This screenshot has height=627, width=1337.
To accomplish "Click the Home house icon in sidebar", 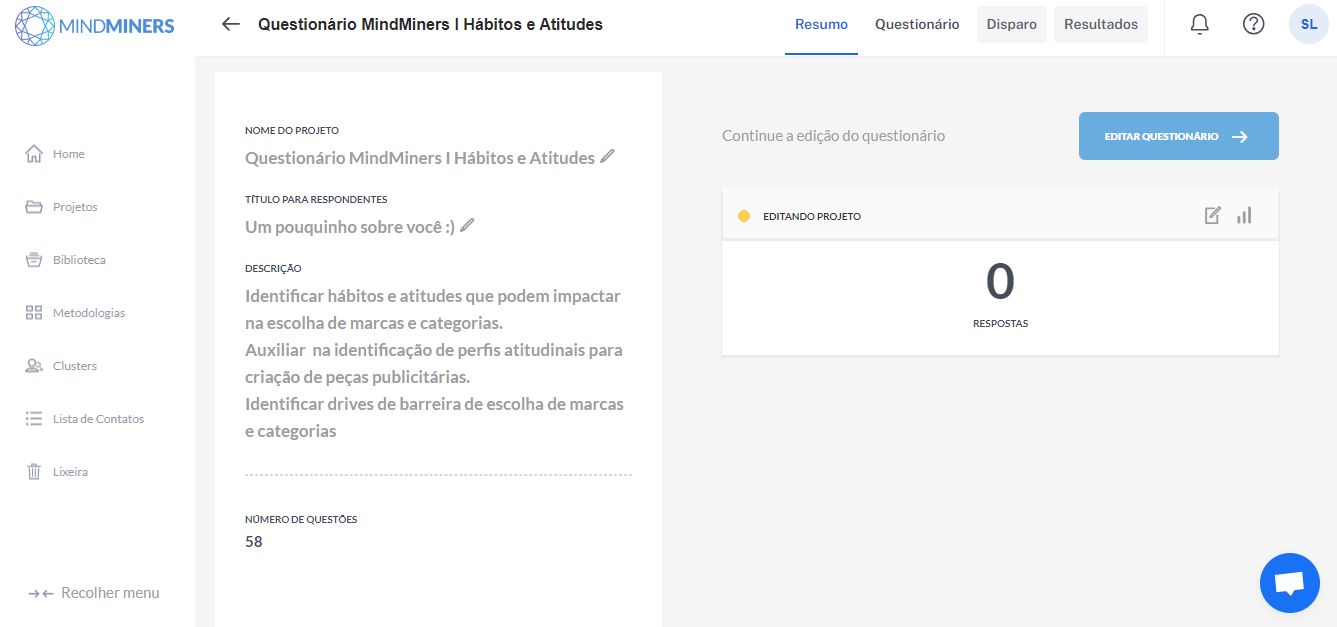I will tap(33, 154).
